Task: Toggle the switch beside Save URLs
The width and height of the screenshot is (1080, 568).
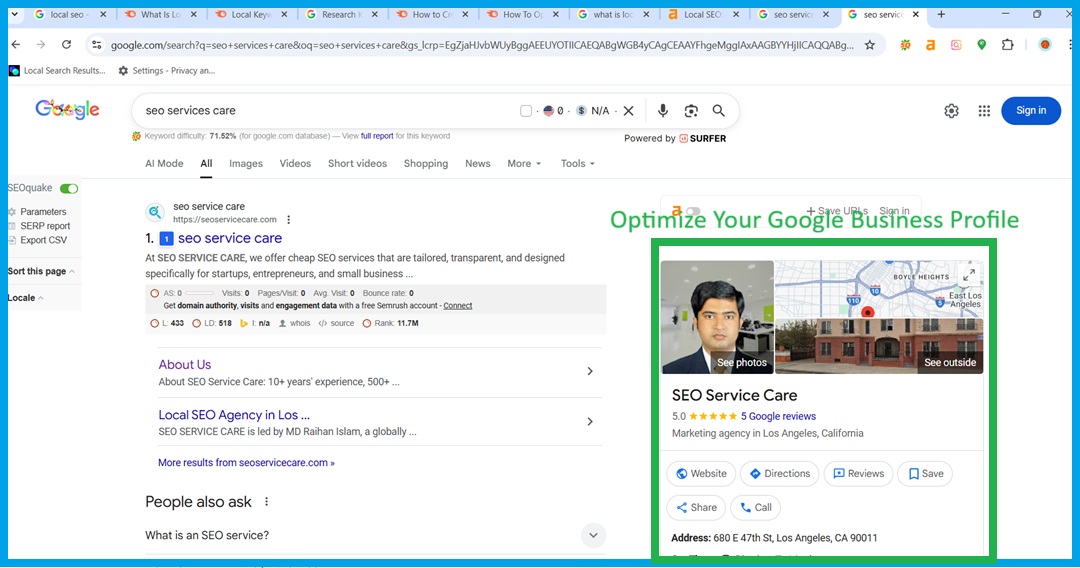Action: point(693,211)
